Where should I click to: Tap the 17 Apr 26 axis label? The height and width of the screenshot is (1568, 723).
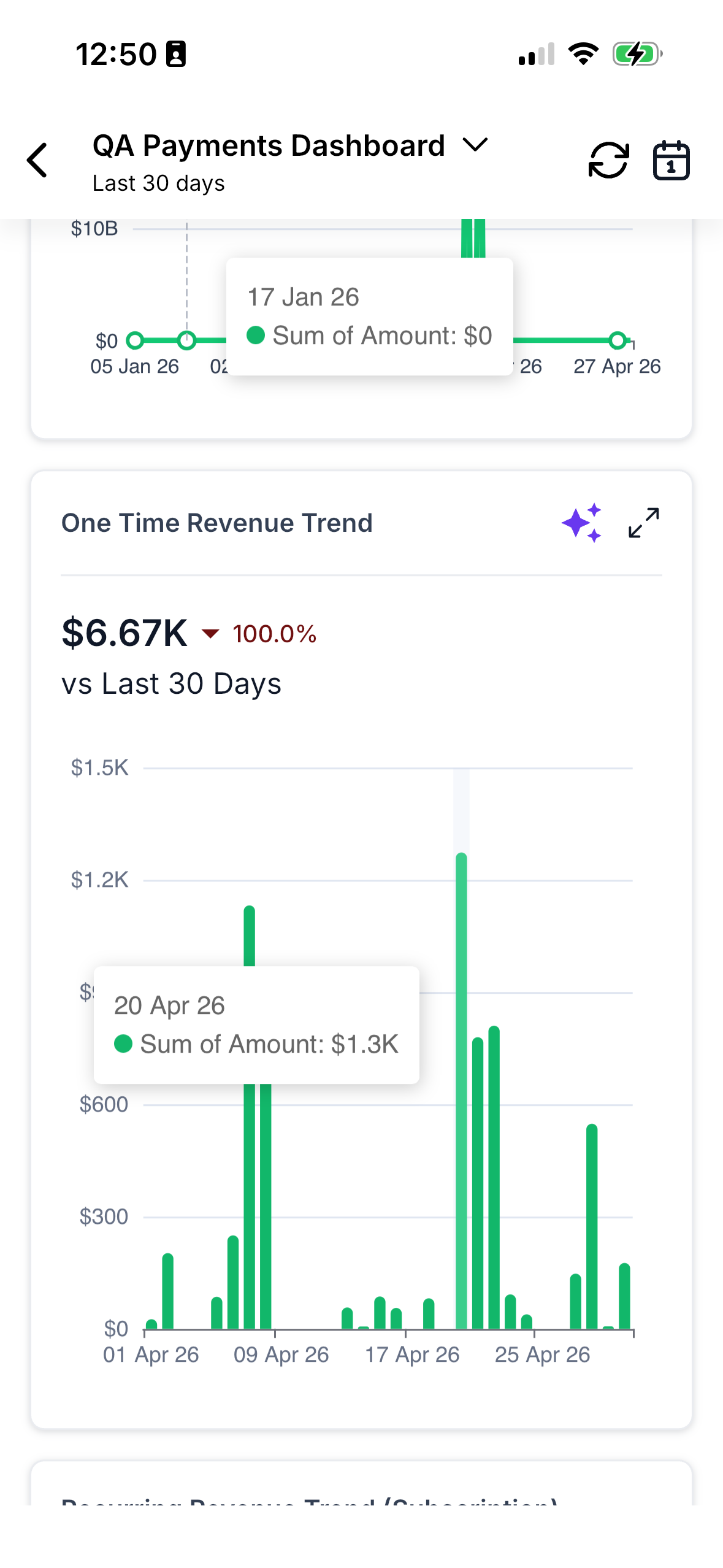(x=412, y=1355)
